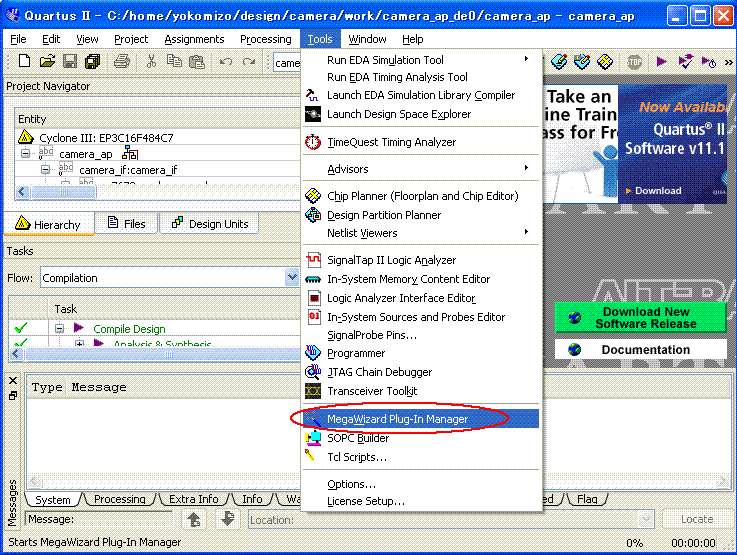Screen dimensions: 737x555
Task: Move message up with up-arrow icon
Action: [x=194, y=519]
